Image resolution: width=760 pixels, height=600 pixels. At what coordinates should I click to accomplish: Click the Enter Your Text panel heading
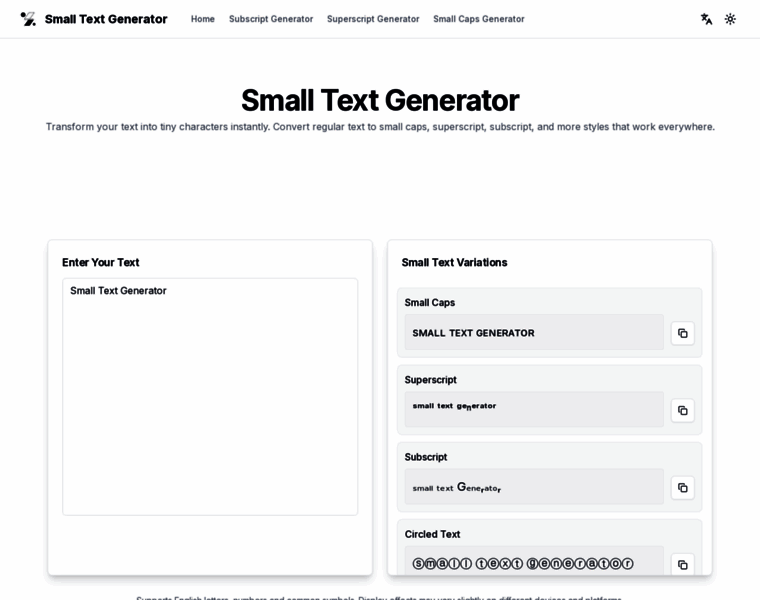(x=101, y=262)
